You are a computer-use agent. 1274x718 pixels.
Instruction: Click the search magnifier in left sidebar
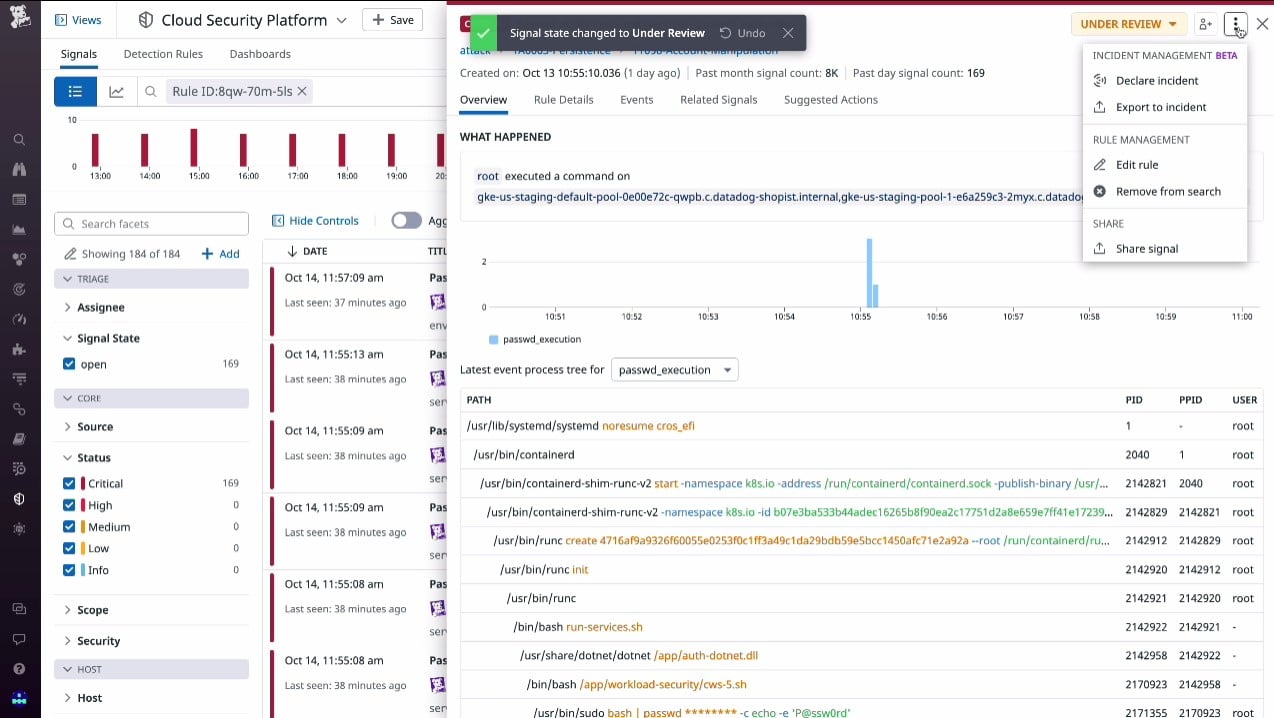[19, 140]
